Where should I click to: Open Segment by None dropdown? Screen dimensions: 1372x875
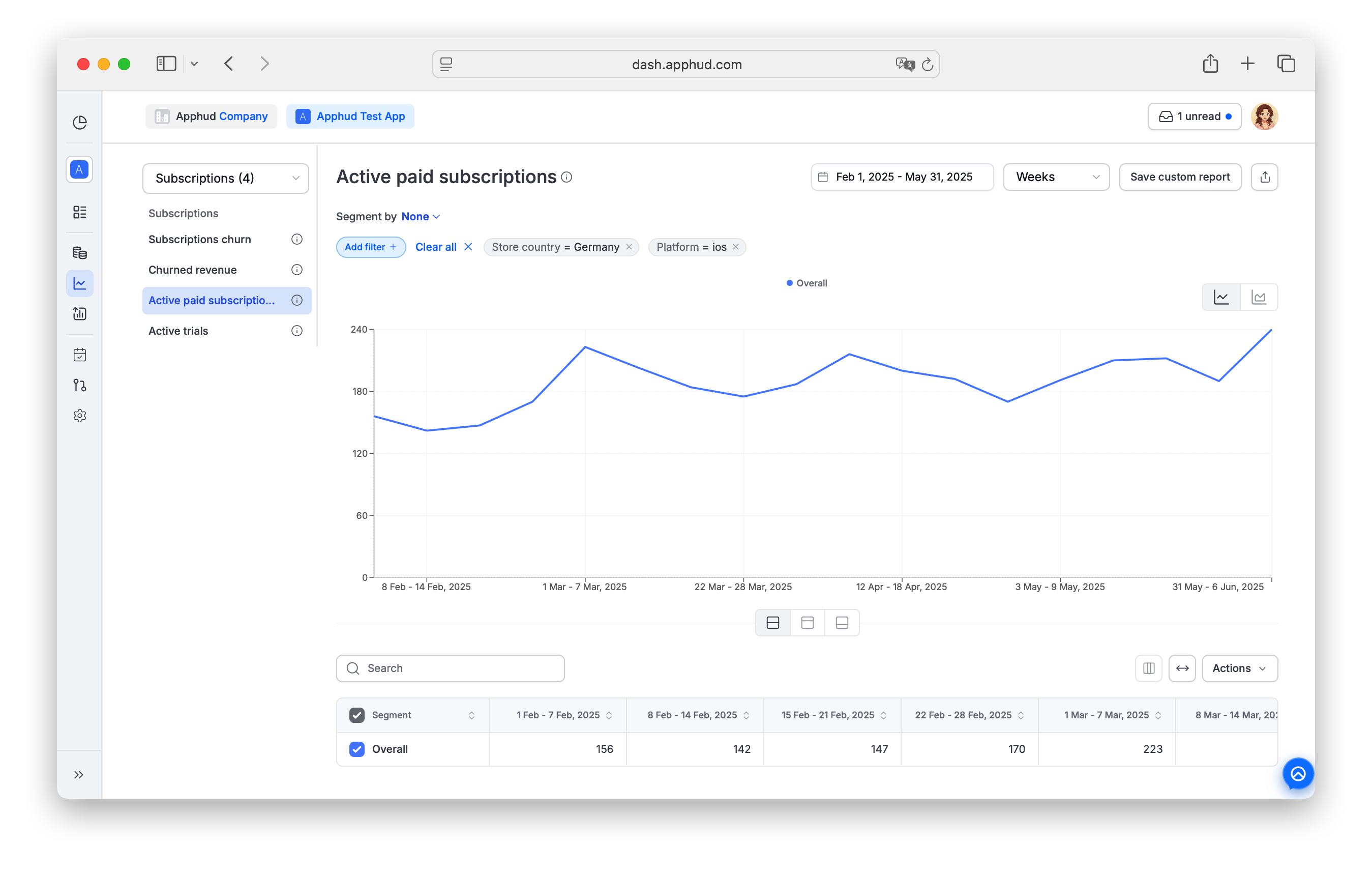[421, 217]
